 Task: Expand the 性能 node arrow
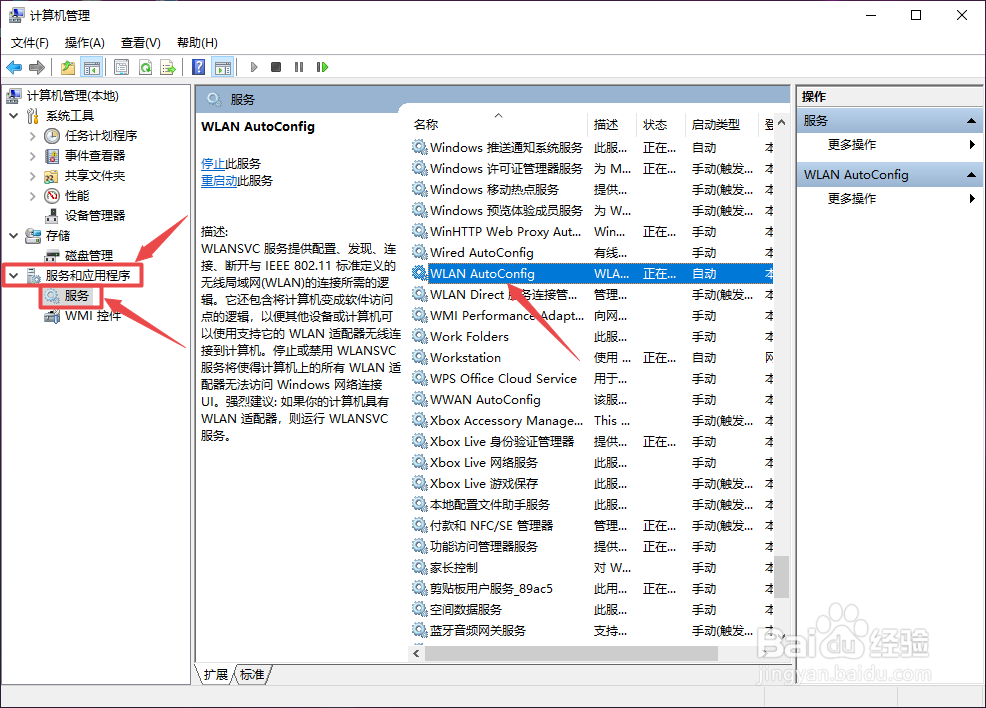point(33,196)
